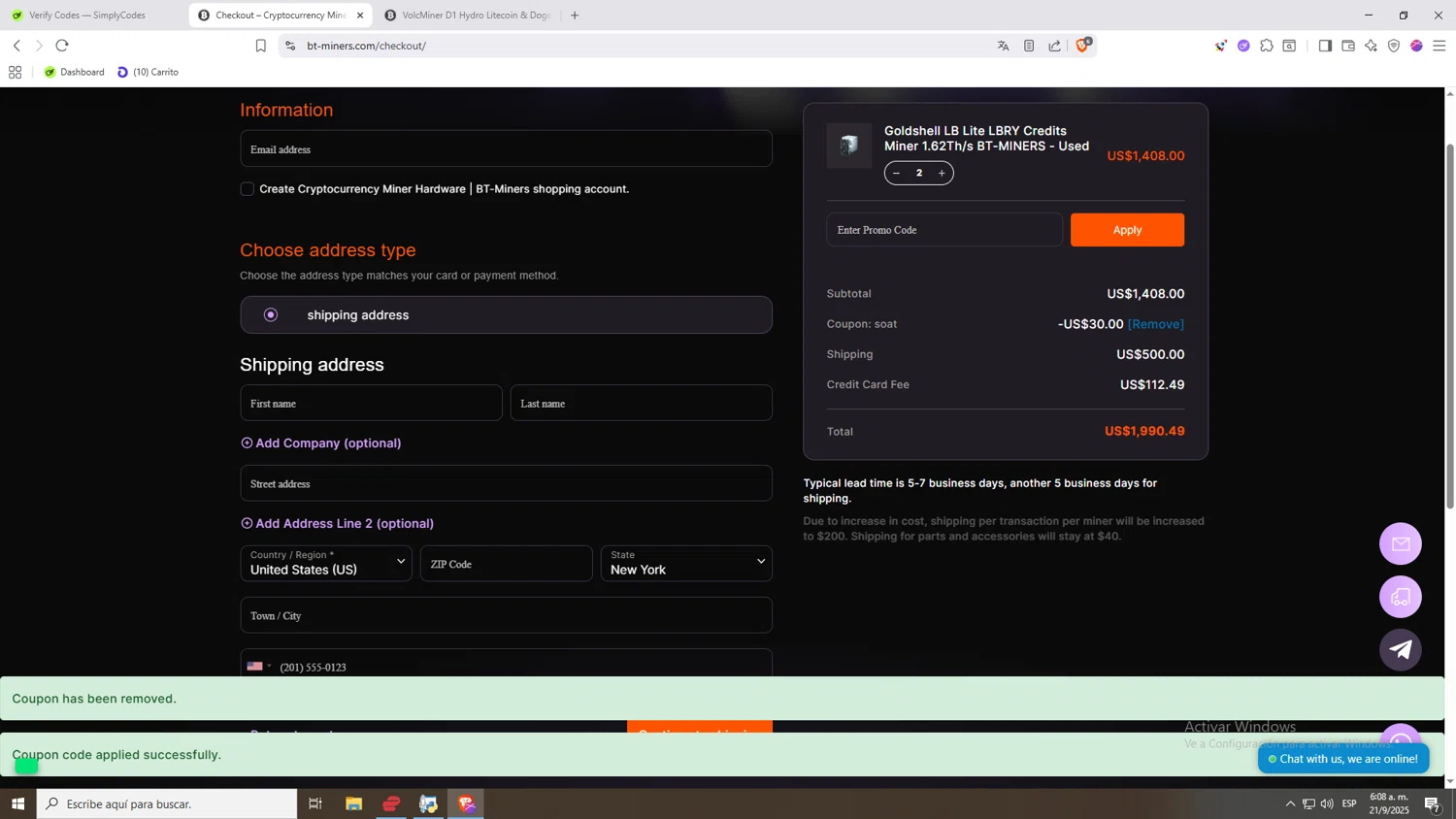Click the orange Apply button
The width and height of the screenshot is (1456, 819).
[1127, 230]
